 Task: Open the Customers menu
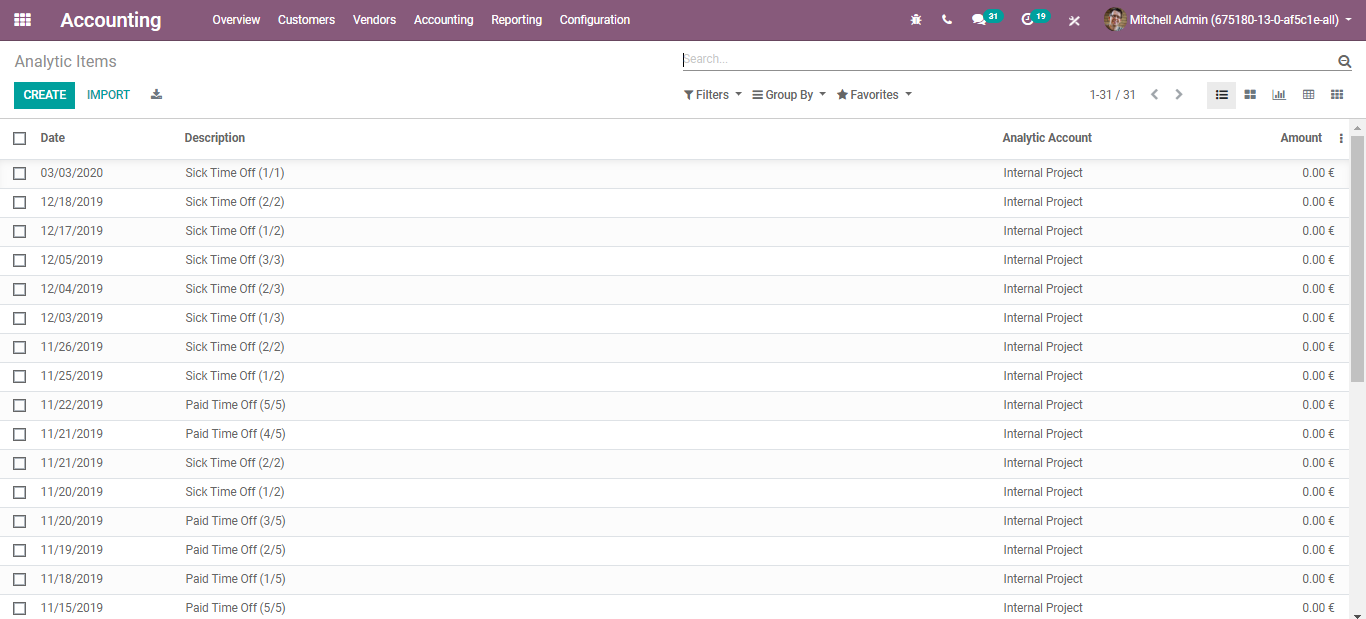306,20
